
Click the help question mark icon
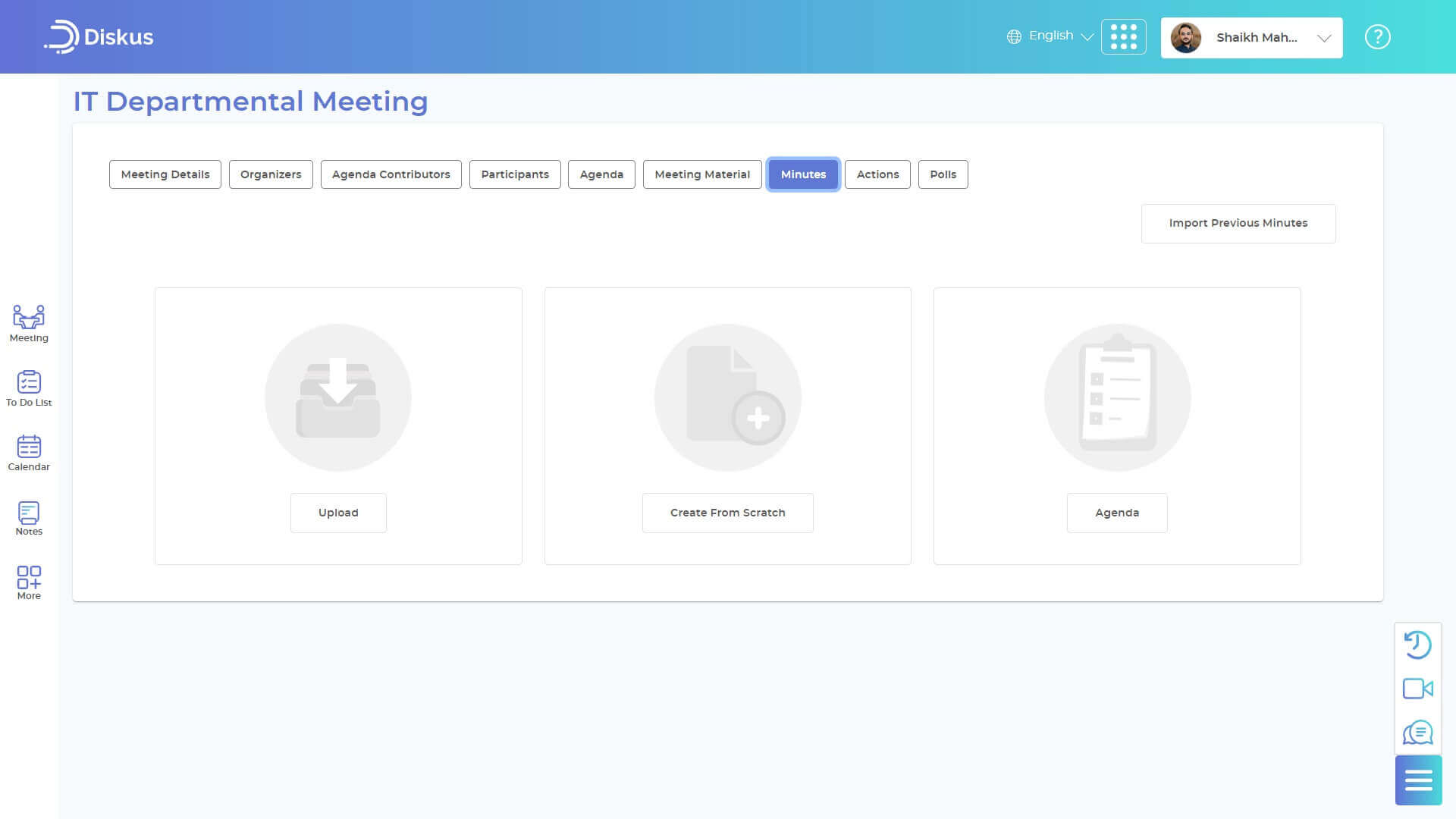pyautogui.click(x=1377, y=36)
